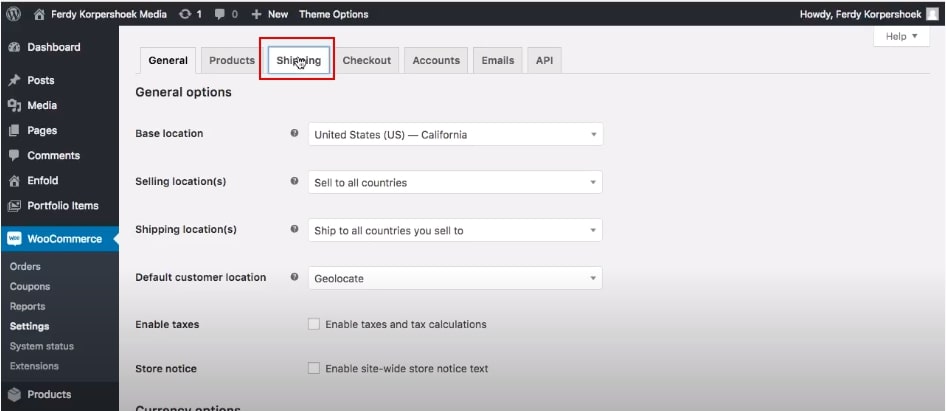
Task: Open System status under WooCommerce
Action: tap(42, 346)
